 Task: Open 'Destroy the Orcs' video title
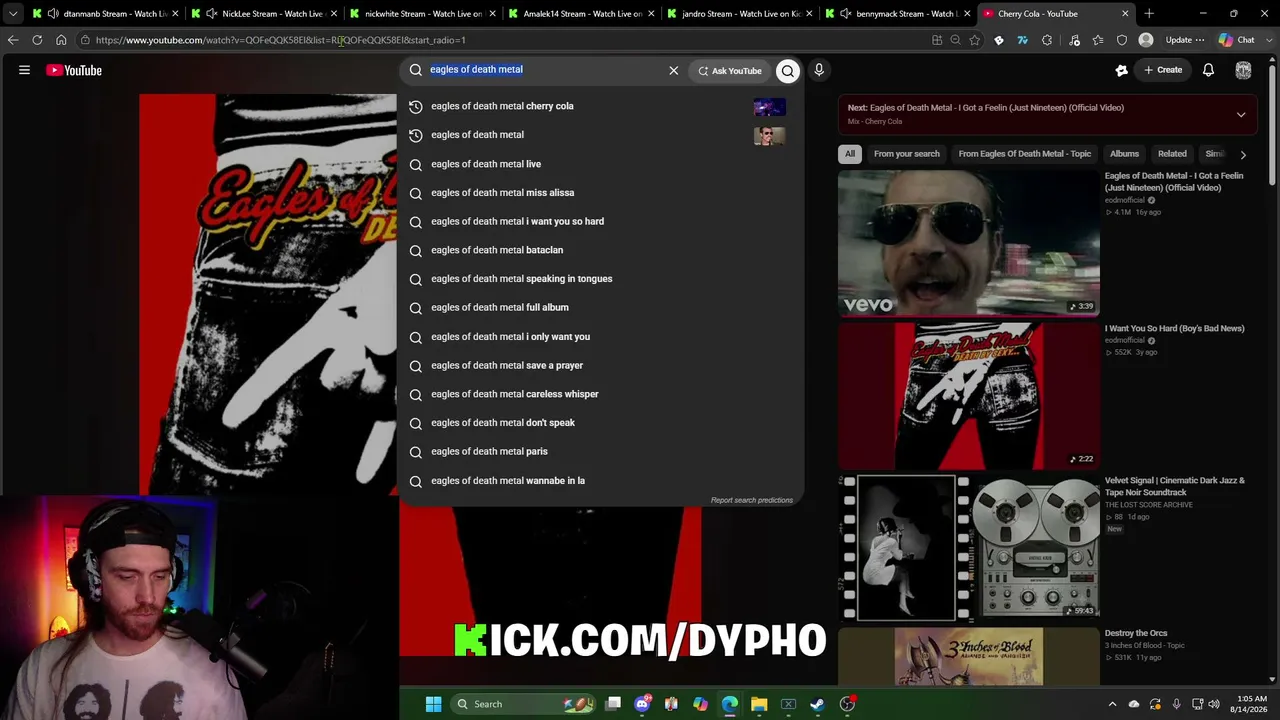[1136, 633]
